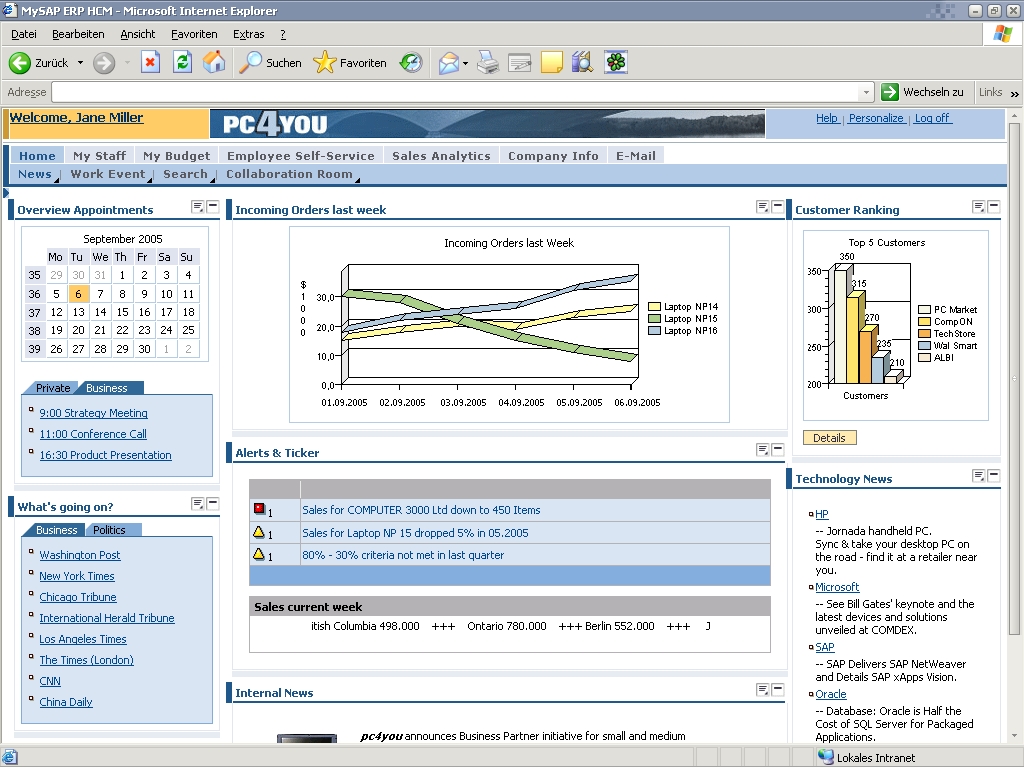Click the page scrollbar down arrow
The width and height of the screenshot is (1024, 768).
[x=1014, y=736]
